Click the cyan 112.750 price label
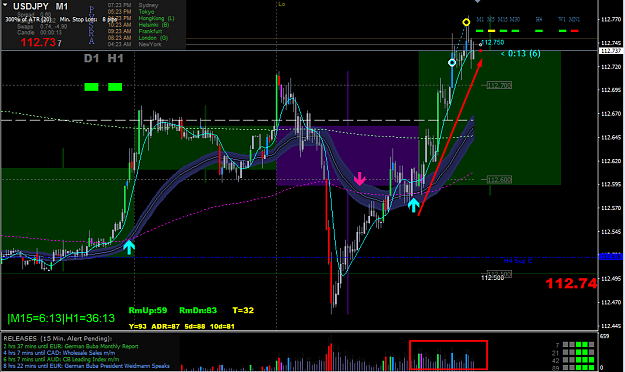 493,43
